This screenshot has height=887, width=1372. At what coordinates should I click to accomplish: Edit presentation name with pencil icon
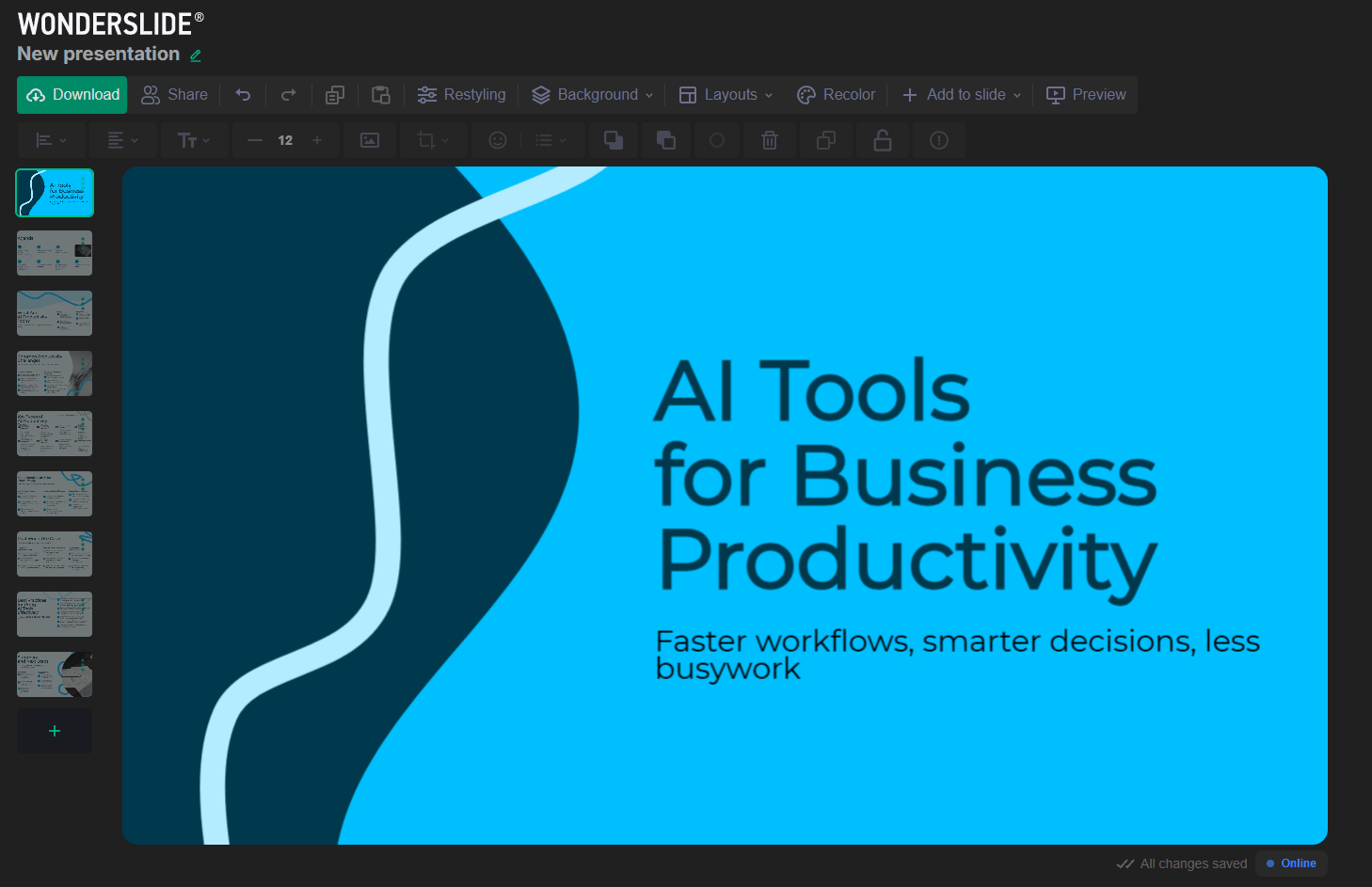196,55
